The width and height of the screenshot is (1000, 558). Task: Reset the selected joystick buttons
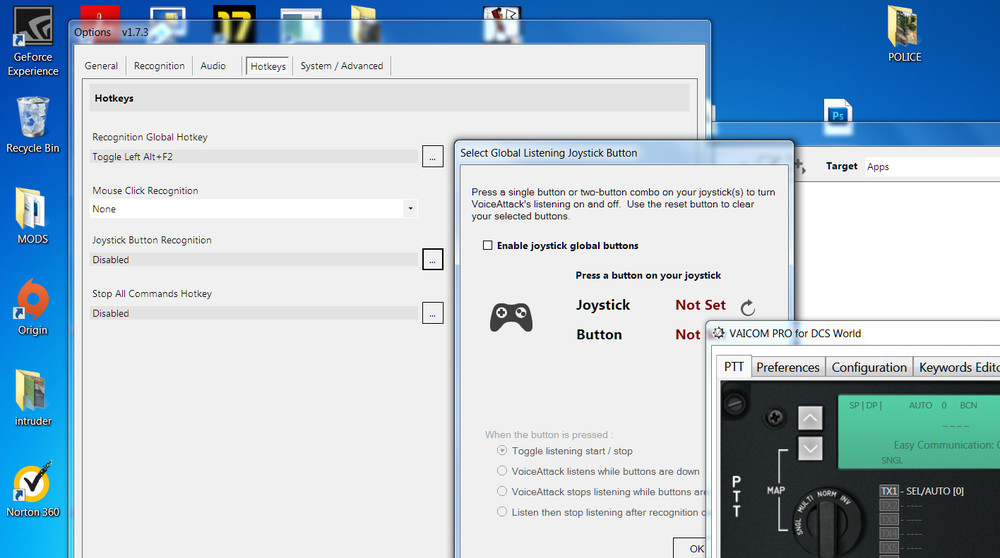coord(747,307)
